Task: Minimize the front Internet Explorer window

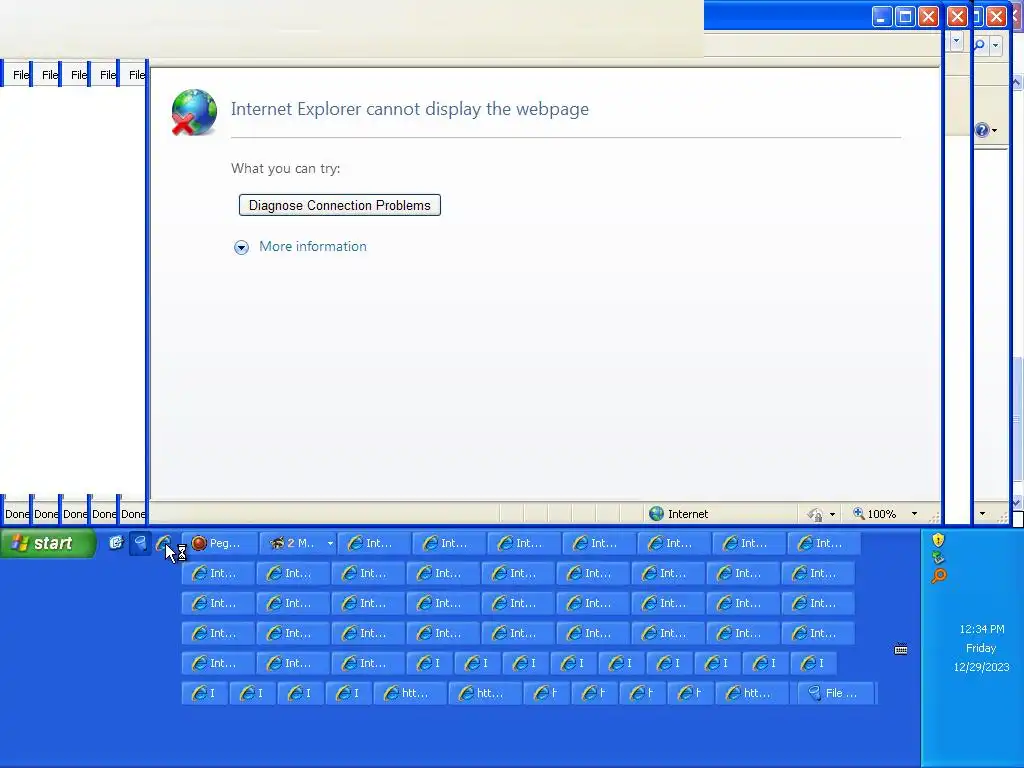Action: point(882,16)
